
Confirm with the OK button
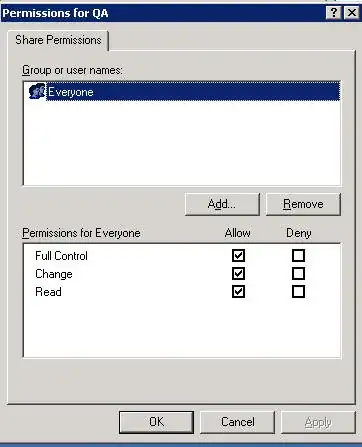tap(156, 422)
